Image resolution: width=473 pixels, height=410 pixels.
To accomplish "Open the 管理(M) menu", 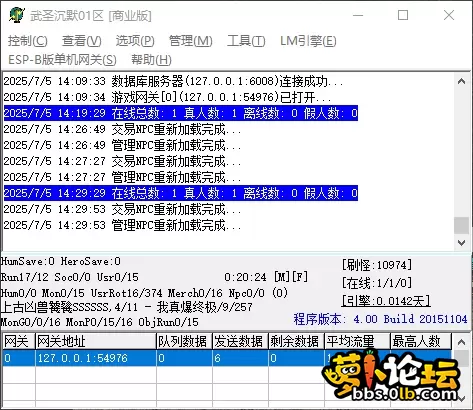I will [x=191, y=41].
